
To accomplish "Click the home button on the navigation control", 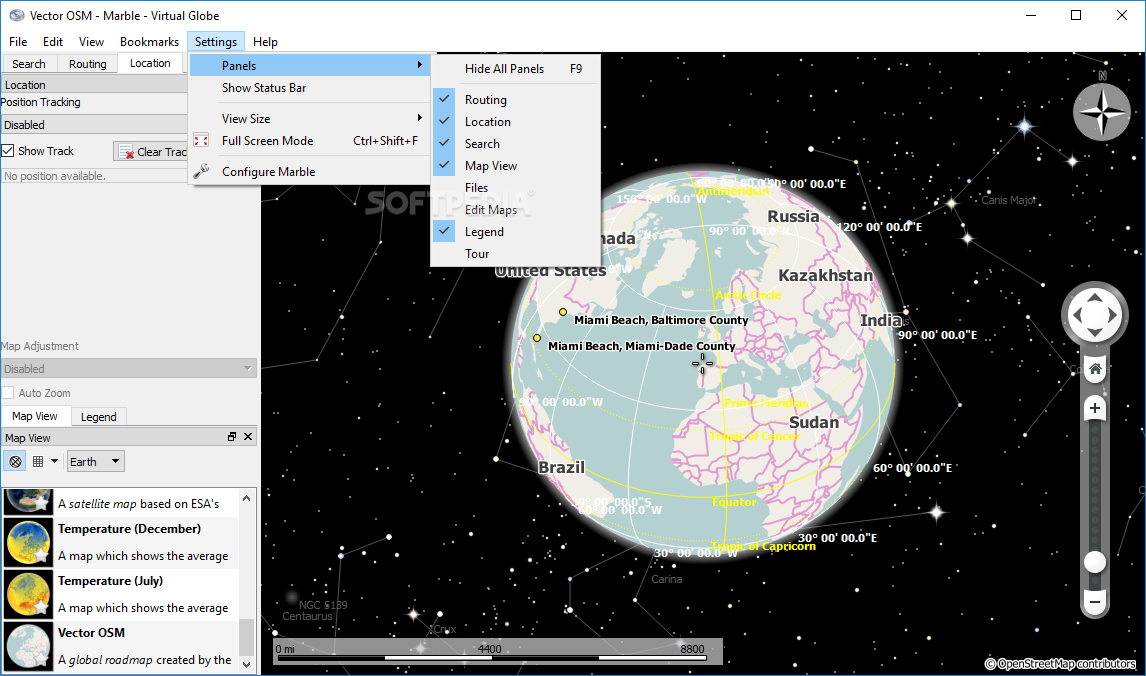I will coord(1095,369).
